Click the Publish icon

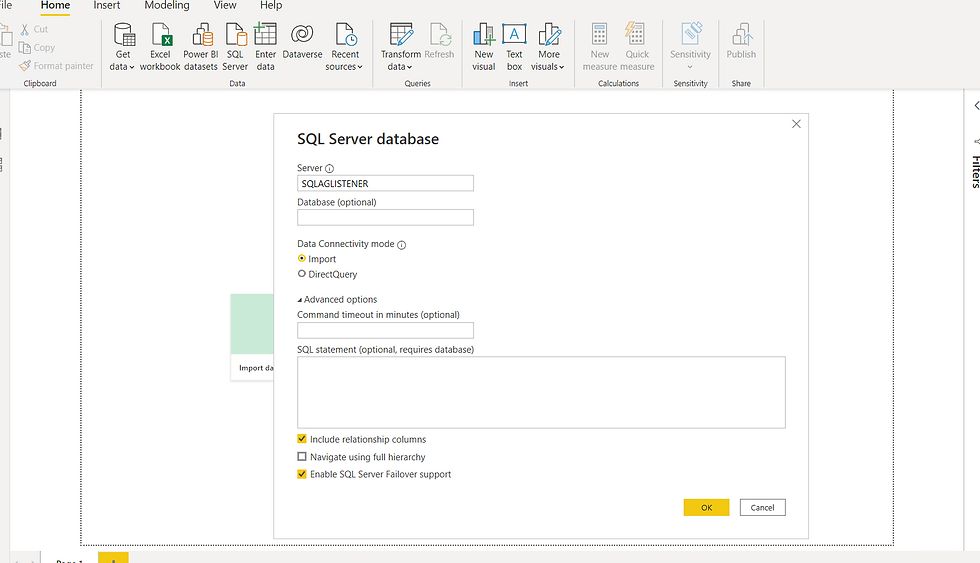[x=741, y=41]
